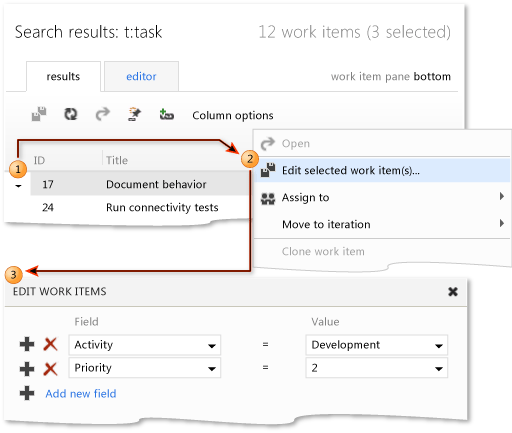Click the pinned query toolbar icon
This screenshot has width=512, height=433.
(135, 114)
